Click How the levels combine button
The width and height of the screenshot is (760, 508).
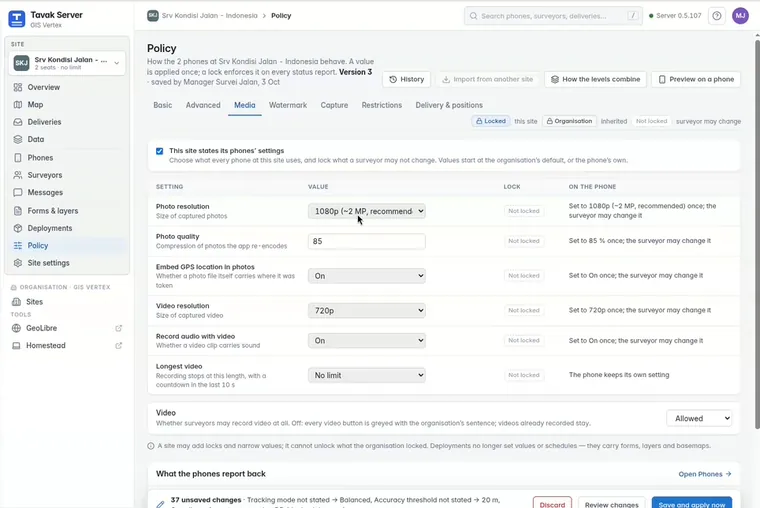[596, 79]
